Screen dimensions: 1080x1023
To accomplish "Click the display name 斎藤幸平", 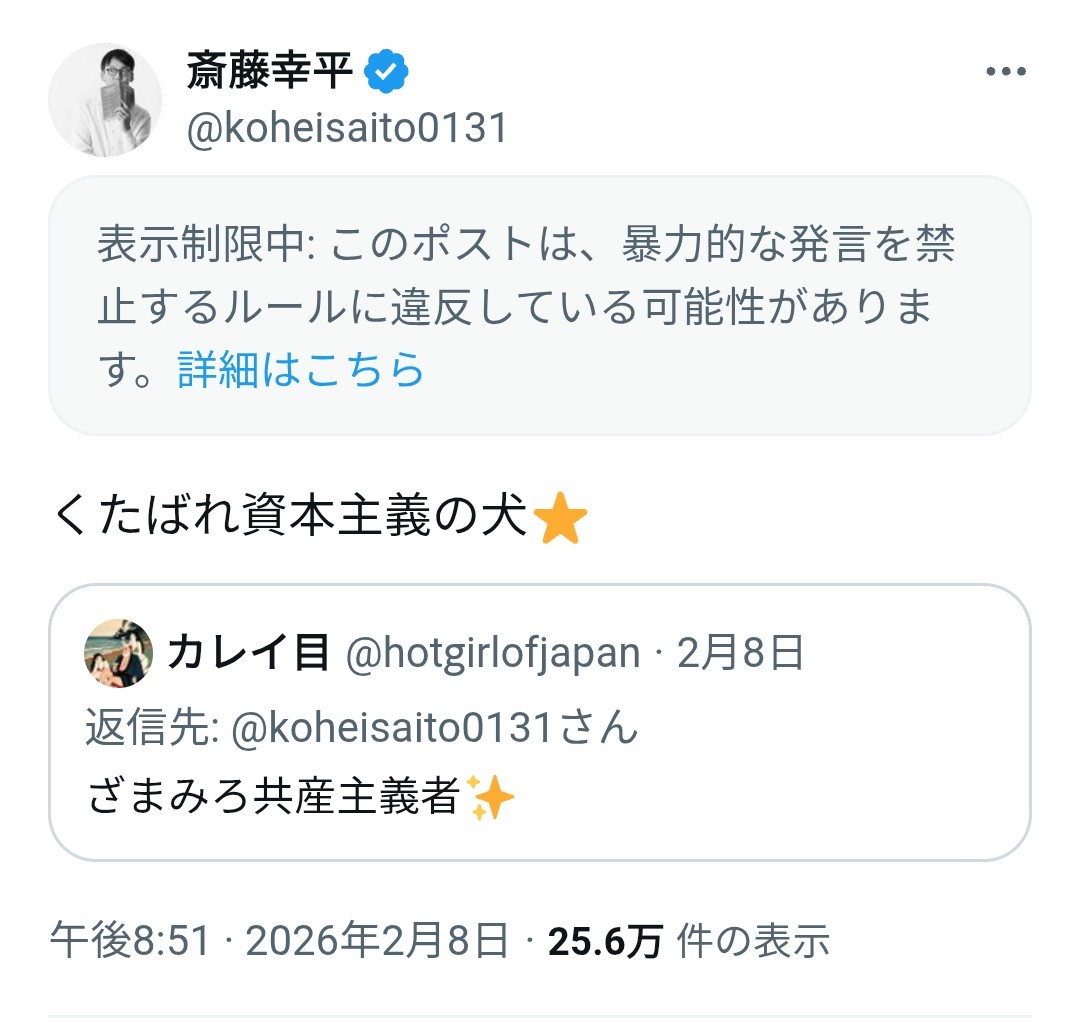I will (270, 72).
